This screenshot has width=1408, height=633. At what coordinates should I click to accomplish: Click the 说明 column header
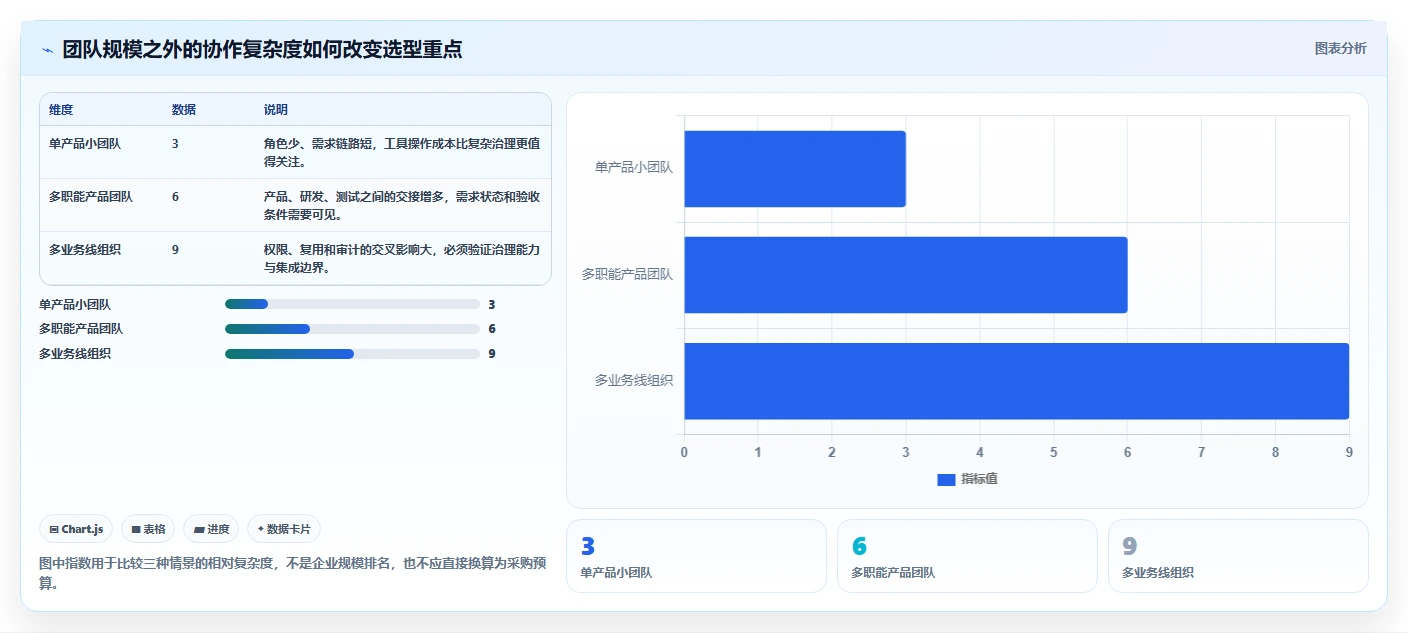pyautogui.click(x=276, y=110)
